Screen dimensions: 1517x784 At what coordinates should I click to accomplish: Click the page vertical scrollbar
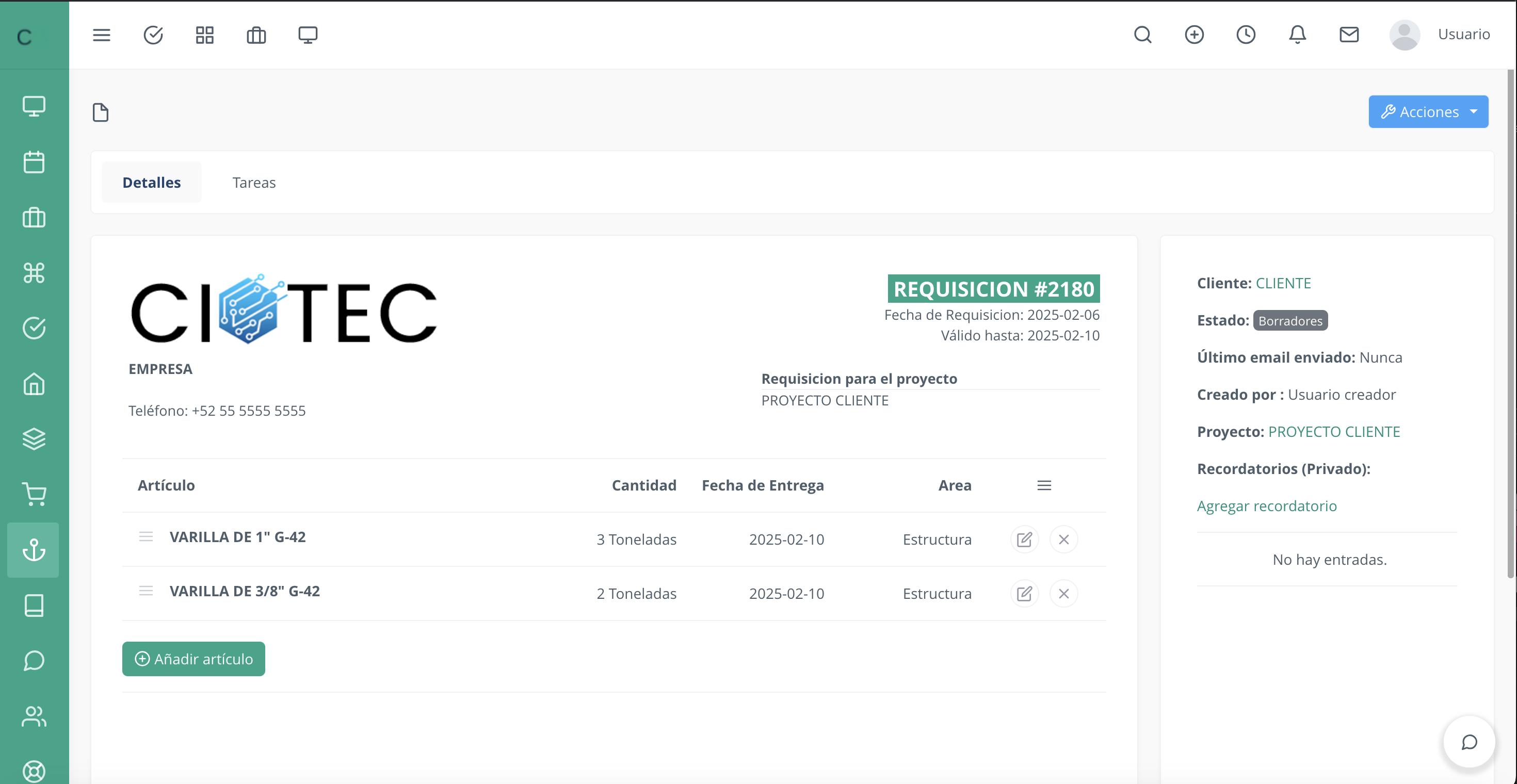(1510, 324)
